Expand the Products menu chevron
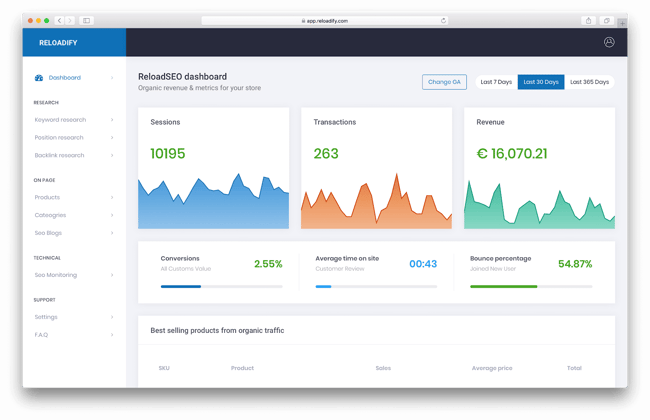The width and height of the screenshot is (650, 420). 112,198
